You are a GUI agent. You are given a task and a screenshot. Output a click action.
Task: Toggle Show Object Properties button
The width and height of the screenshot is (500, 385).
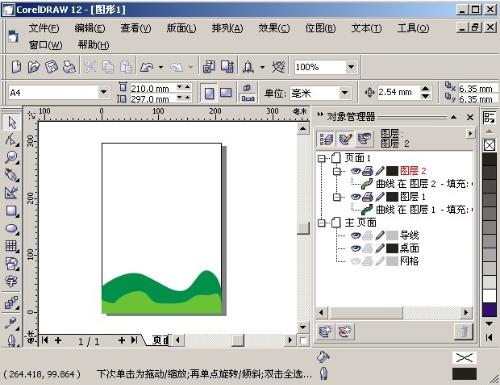pos(326,139)
